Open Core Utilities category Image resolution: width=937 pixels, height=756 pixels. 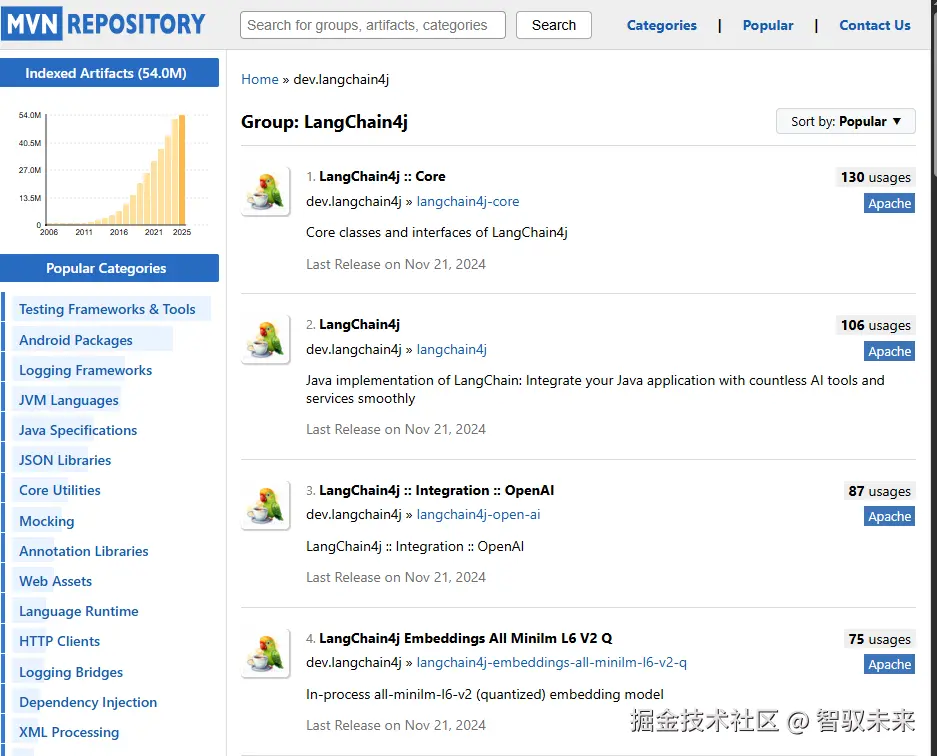coord(60,490)
